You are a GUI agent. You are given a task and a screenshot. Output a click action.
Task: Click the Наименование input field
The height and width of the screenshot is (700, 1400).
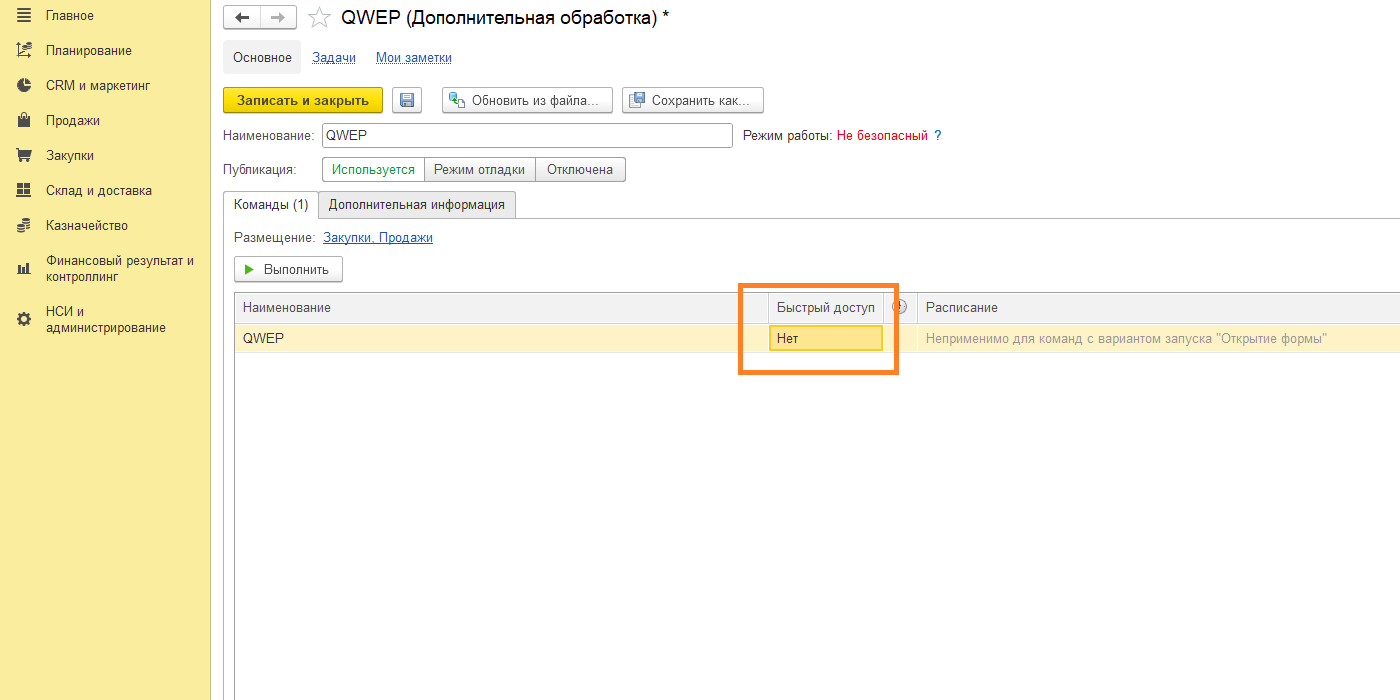coord(527,135)
